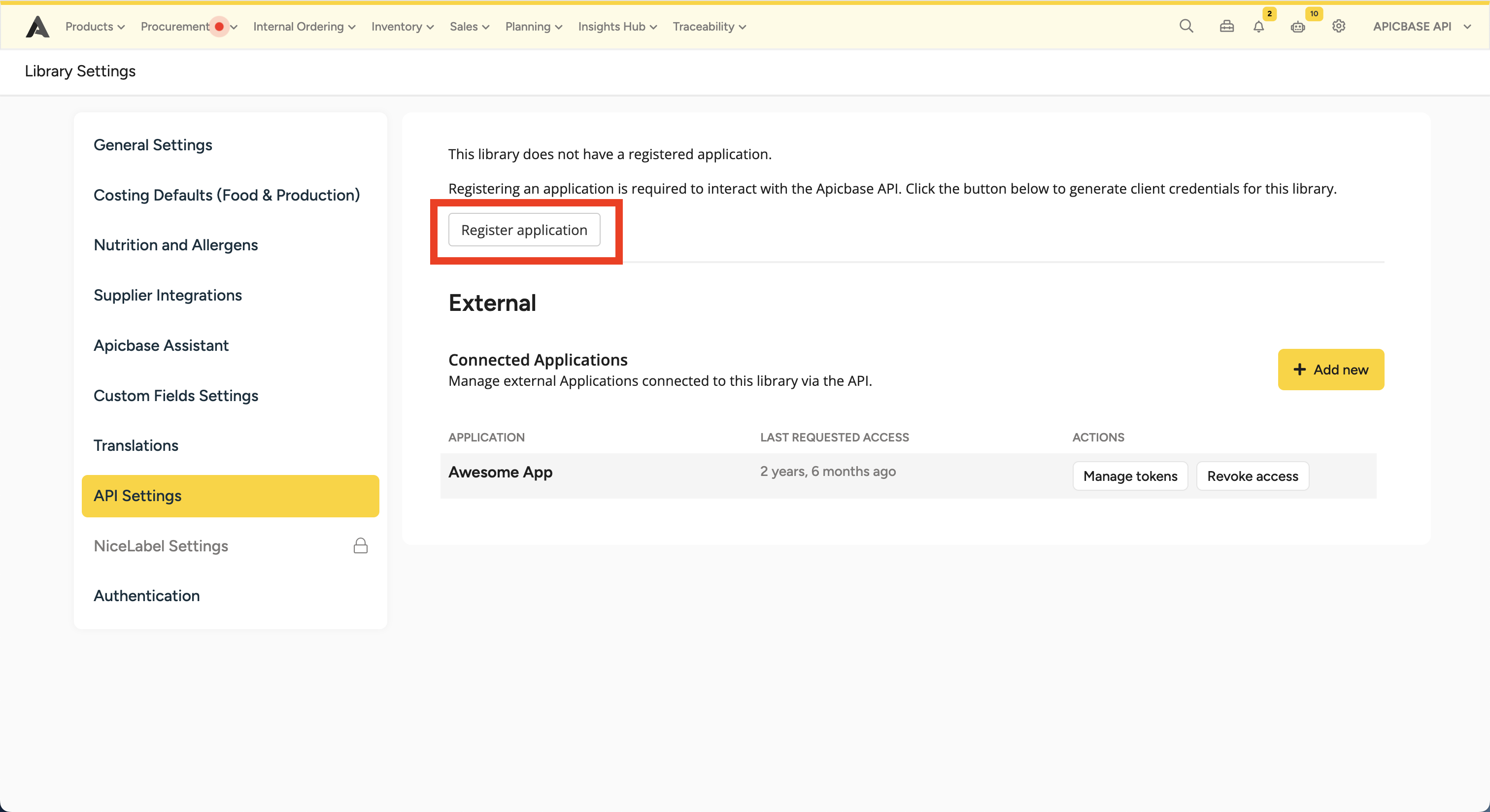This screenshot has width=1490, height=812.
Task: Click the lock icon beside NiceLabel Settings
Action: [360, 546]
